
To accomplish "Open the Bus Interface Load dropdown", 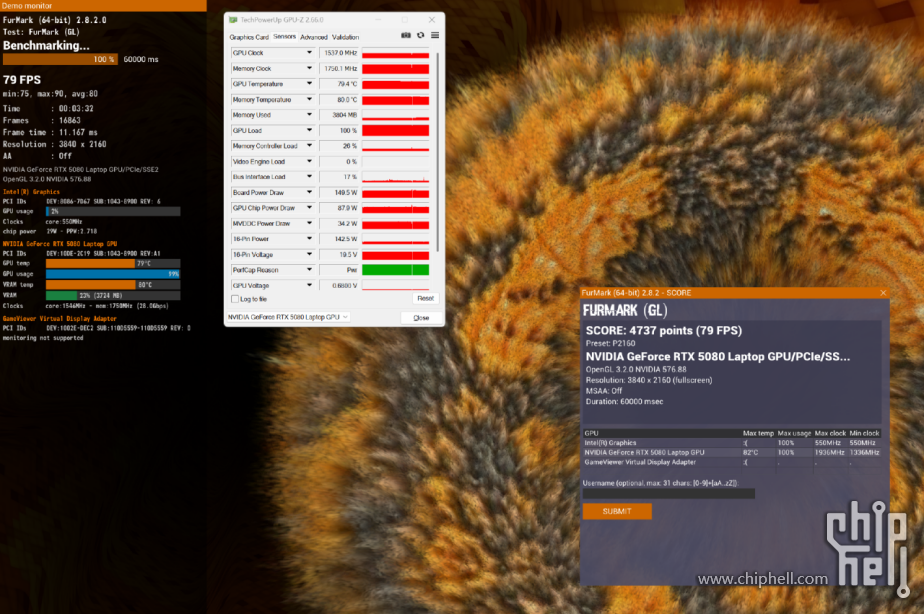I will click(309, 177).
